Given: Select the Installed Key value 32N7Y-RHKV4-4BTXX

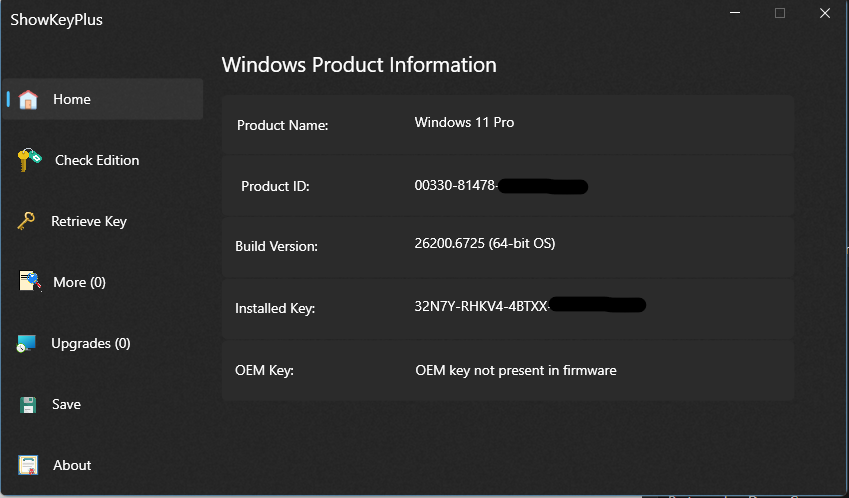Looking at the screenshot, I should [x=481, y=306].
